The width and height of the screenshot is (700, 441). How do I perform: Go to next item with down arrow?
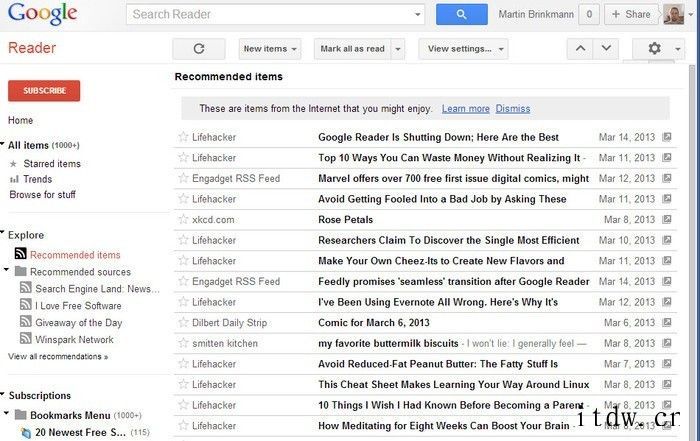tap(606, 48)
